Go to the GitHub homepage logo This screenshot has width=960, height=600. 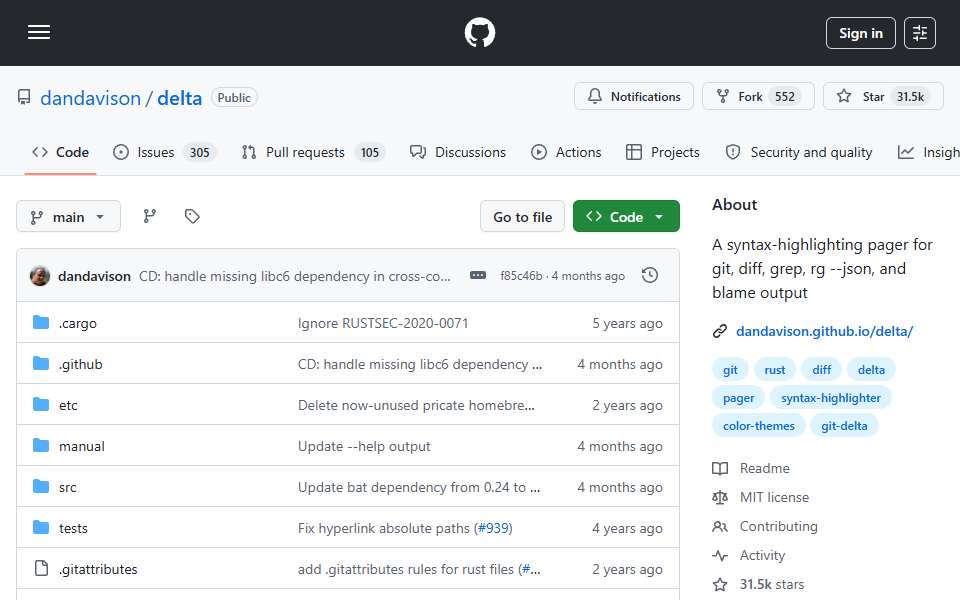coord(479,32)
